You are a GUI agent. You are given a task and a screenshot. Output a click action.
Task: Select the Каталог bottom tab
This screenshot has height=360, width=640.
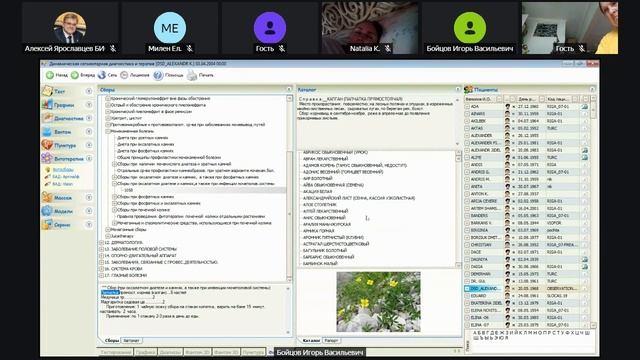[x=311, y=340]
